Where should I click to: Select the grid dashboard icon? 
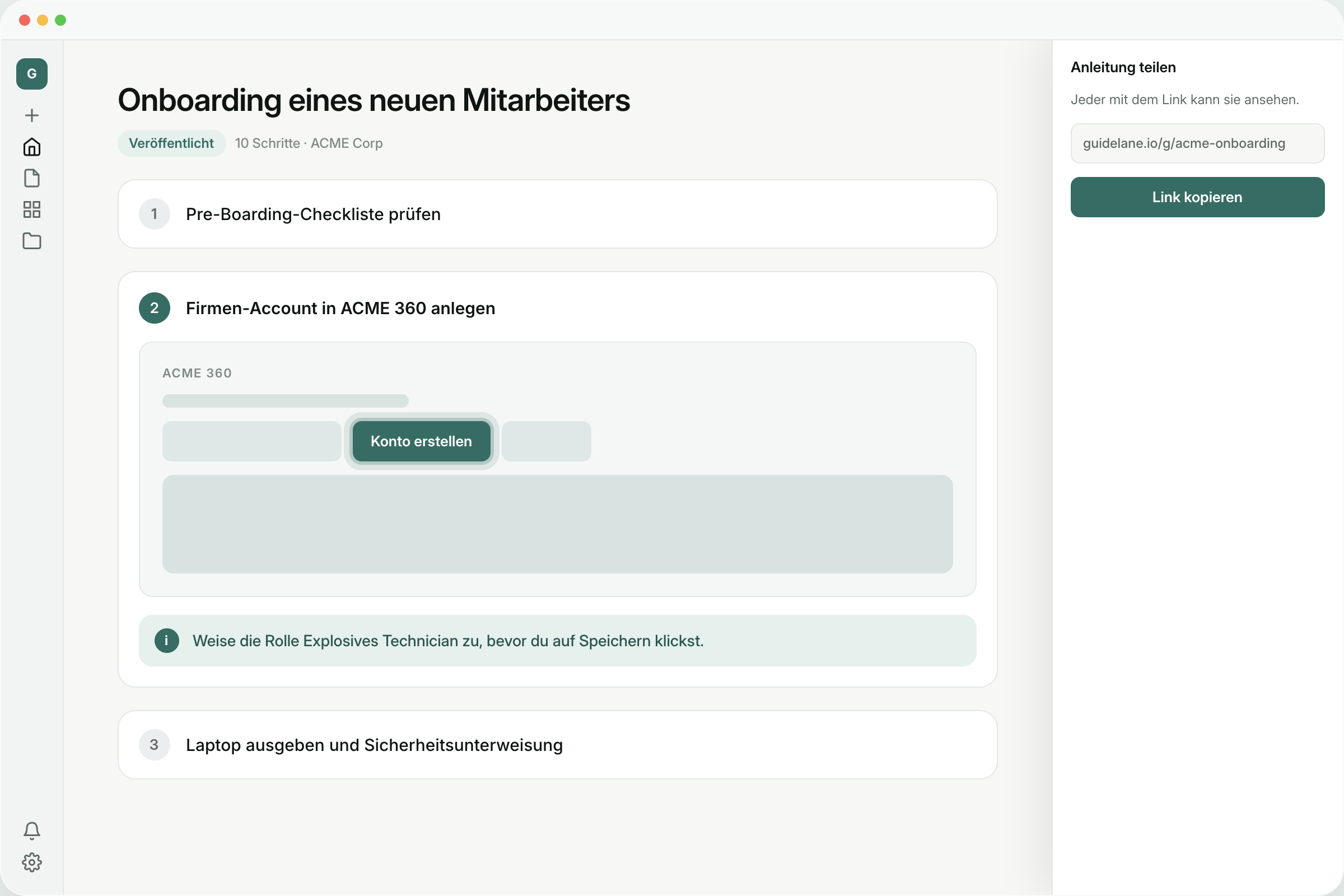click(32, 209)
